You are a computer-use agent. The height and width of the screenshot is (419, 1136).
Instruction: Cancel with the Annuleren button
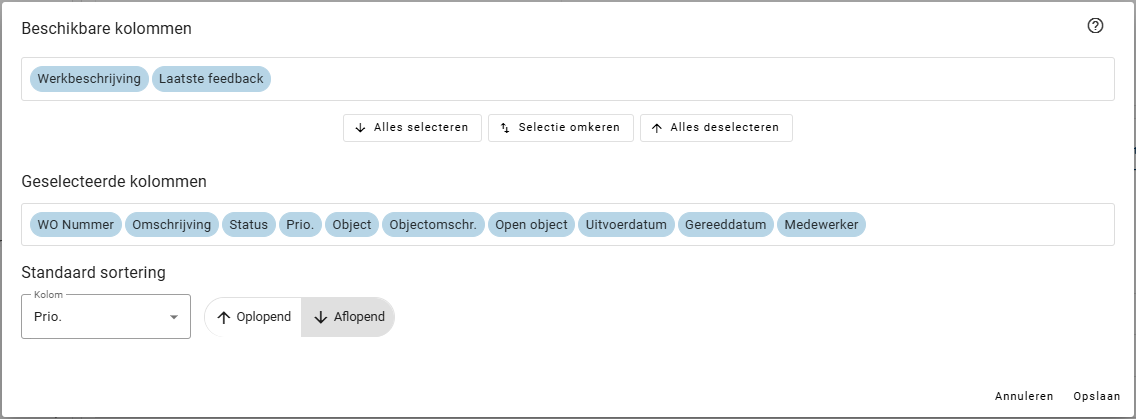pos(1024,396)
